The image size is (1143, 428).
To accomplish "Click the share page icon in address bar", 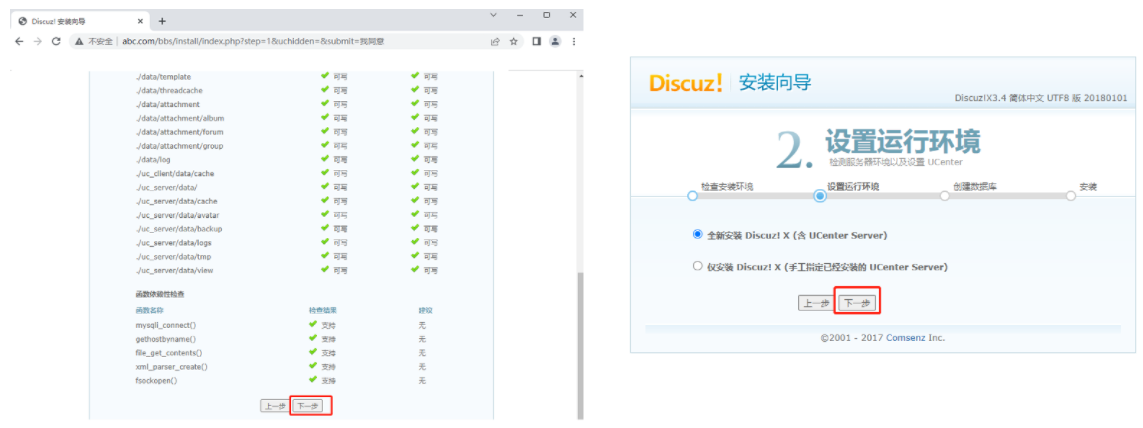I will pyautogui.click(x=496, y=42).
